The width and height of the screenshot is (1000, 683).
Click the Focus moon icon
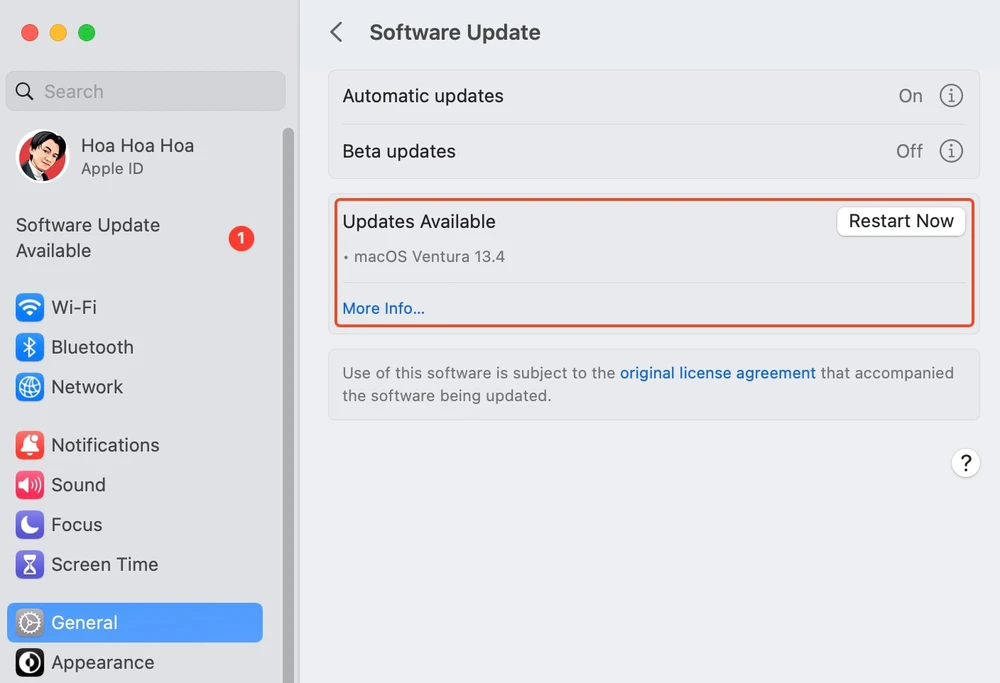click(x=29, y=525)
